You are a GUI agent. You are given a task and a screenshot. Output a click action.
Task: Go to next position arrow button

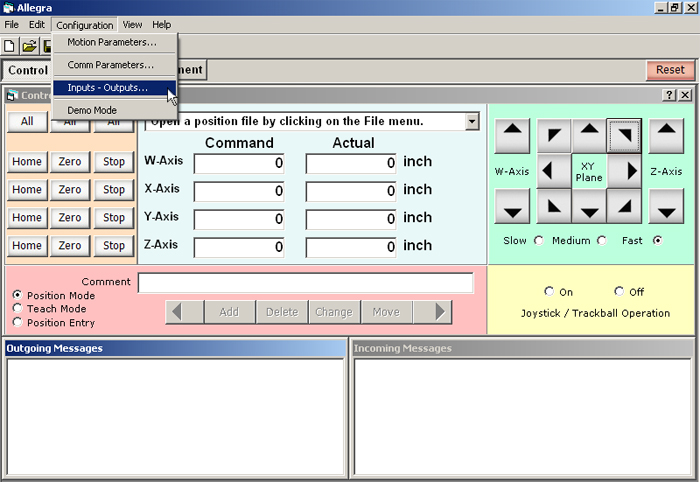(433, 312)
